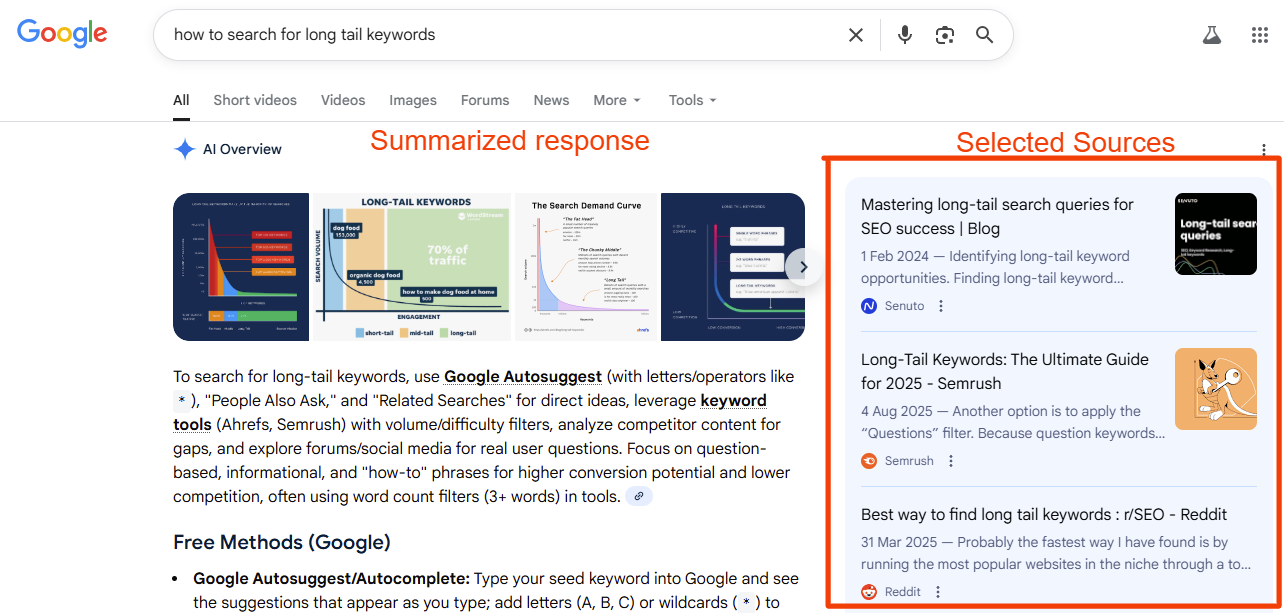The image size is (1284, 613).
Task: Click the Reddit favicon on the source card
Action: [x=868, y=591]
